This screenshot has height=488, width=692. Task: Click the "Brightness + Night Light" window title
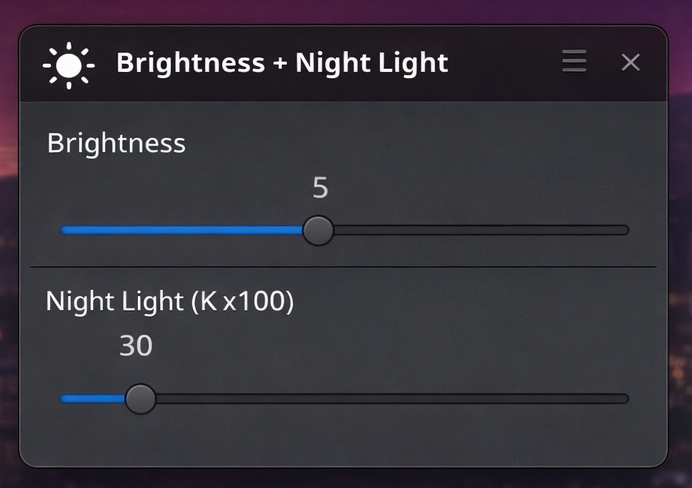click(282, 63)
